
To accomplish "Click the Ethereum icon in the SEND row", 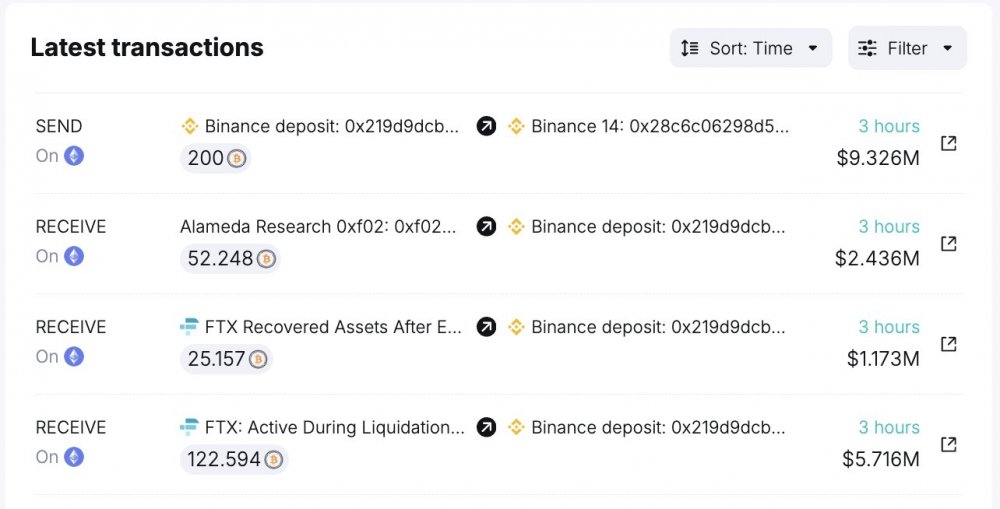I will point(74,156).
